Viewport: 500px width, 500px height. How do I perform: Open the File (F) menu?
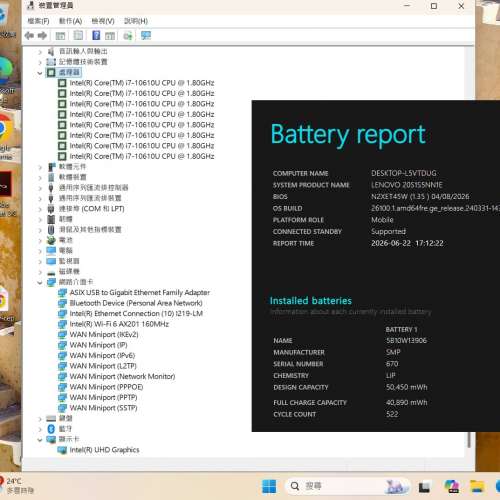(x=38, y=21)
